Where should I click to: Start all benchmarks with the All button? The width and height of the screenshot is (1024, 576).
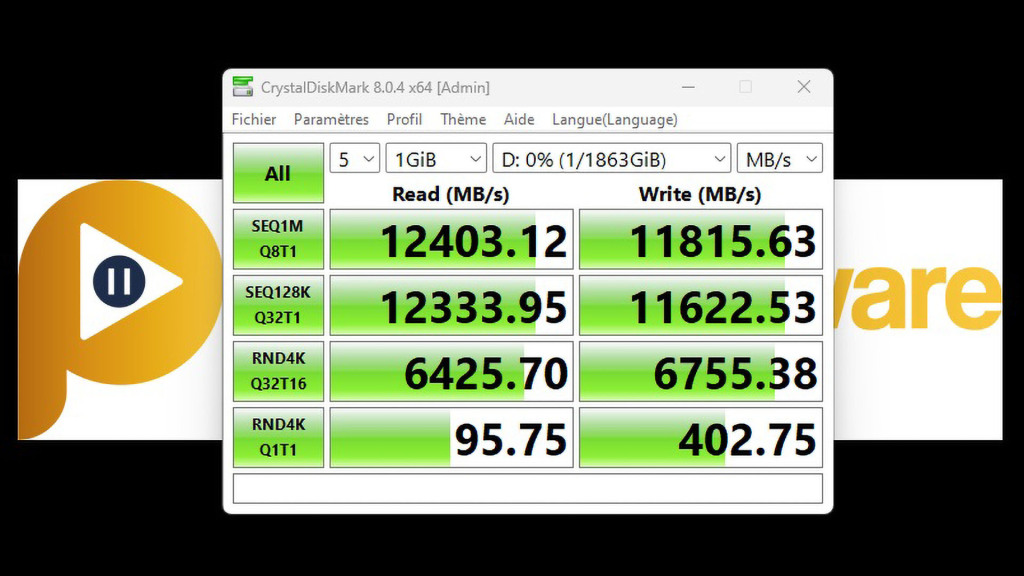tap(278, 174)
